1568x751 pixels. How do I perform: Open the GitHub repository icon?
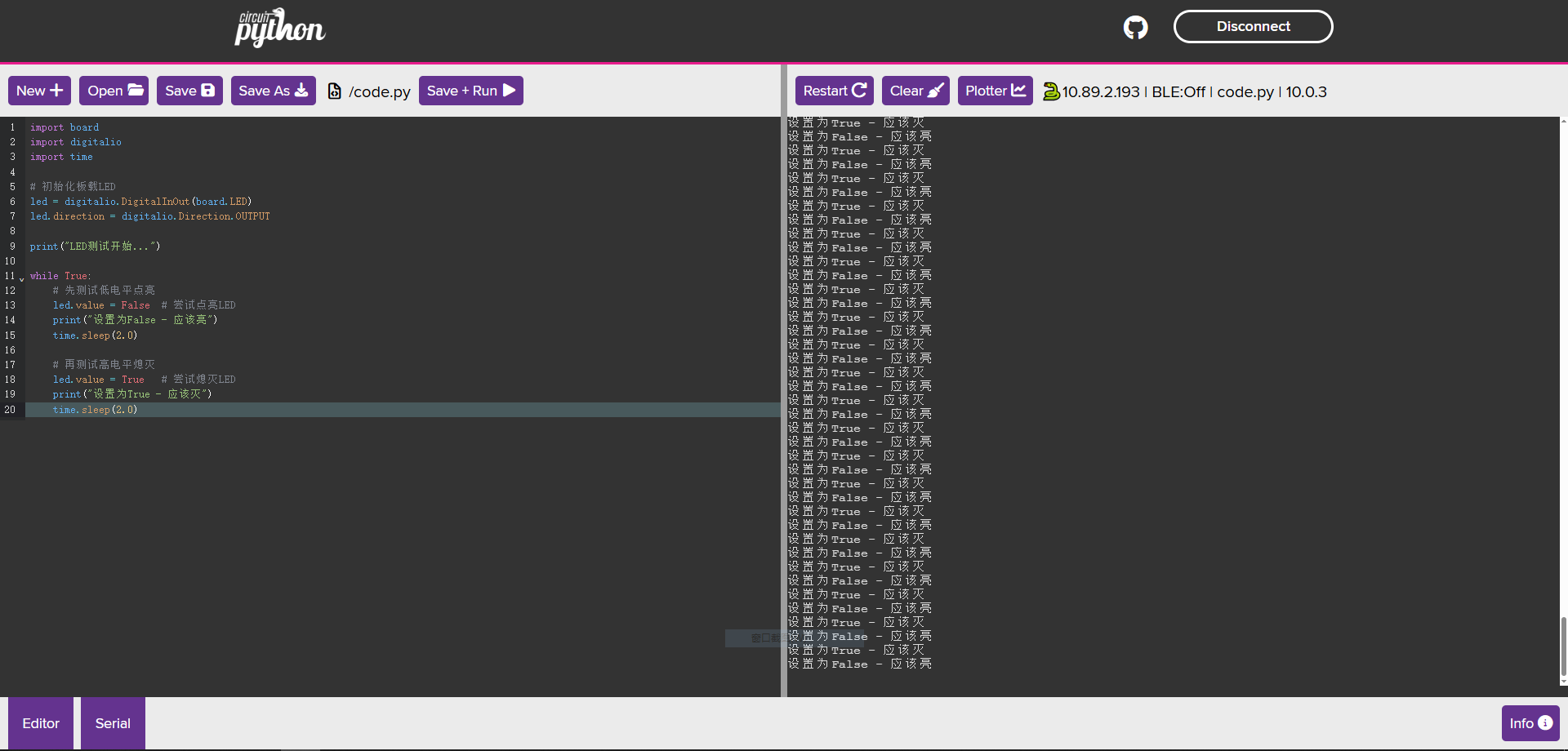coord(1135,28)
